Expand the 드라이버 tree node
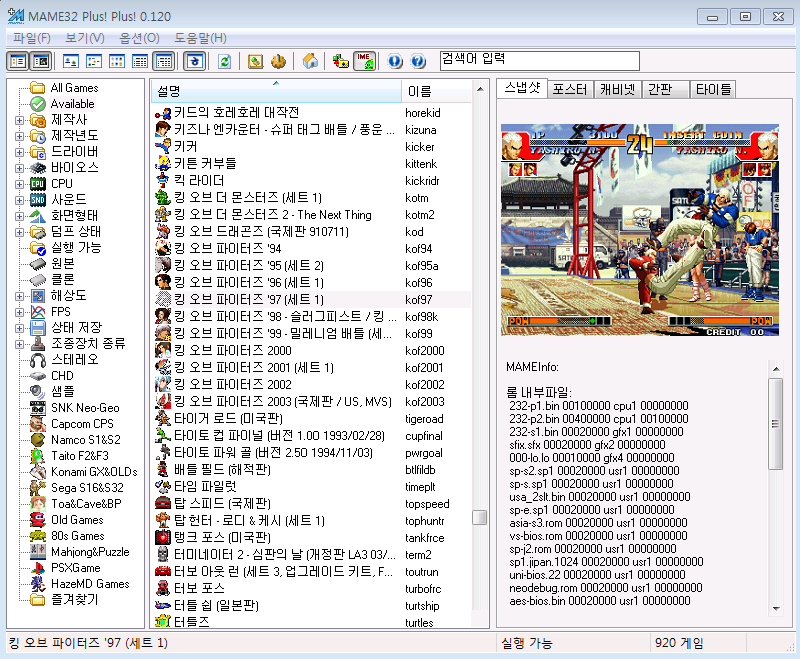Image resolution: width=800 pixels, height=659 pixels. tap(19, 153)
